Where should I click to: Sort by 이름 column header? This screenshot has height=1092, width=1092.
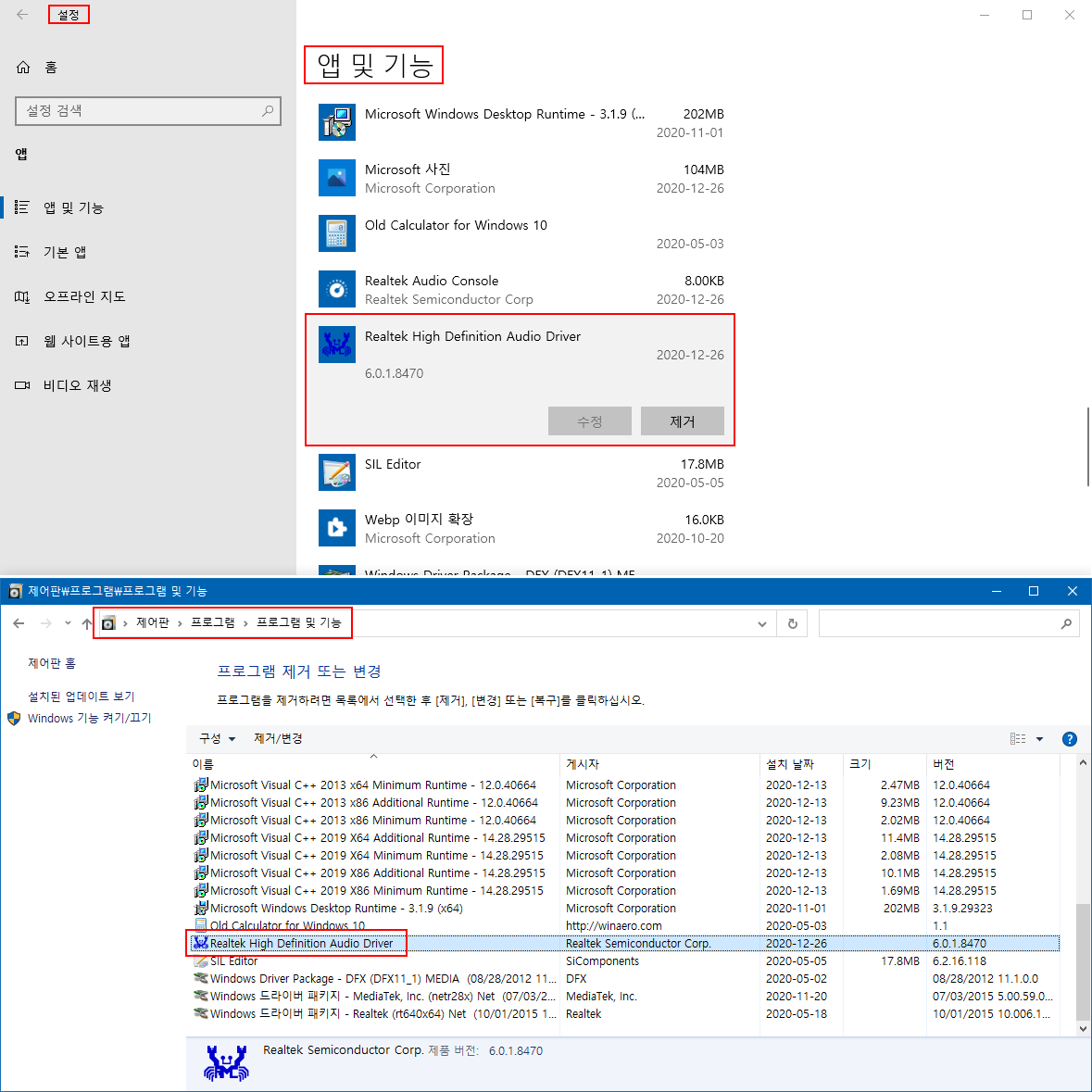[373, 764]
